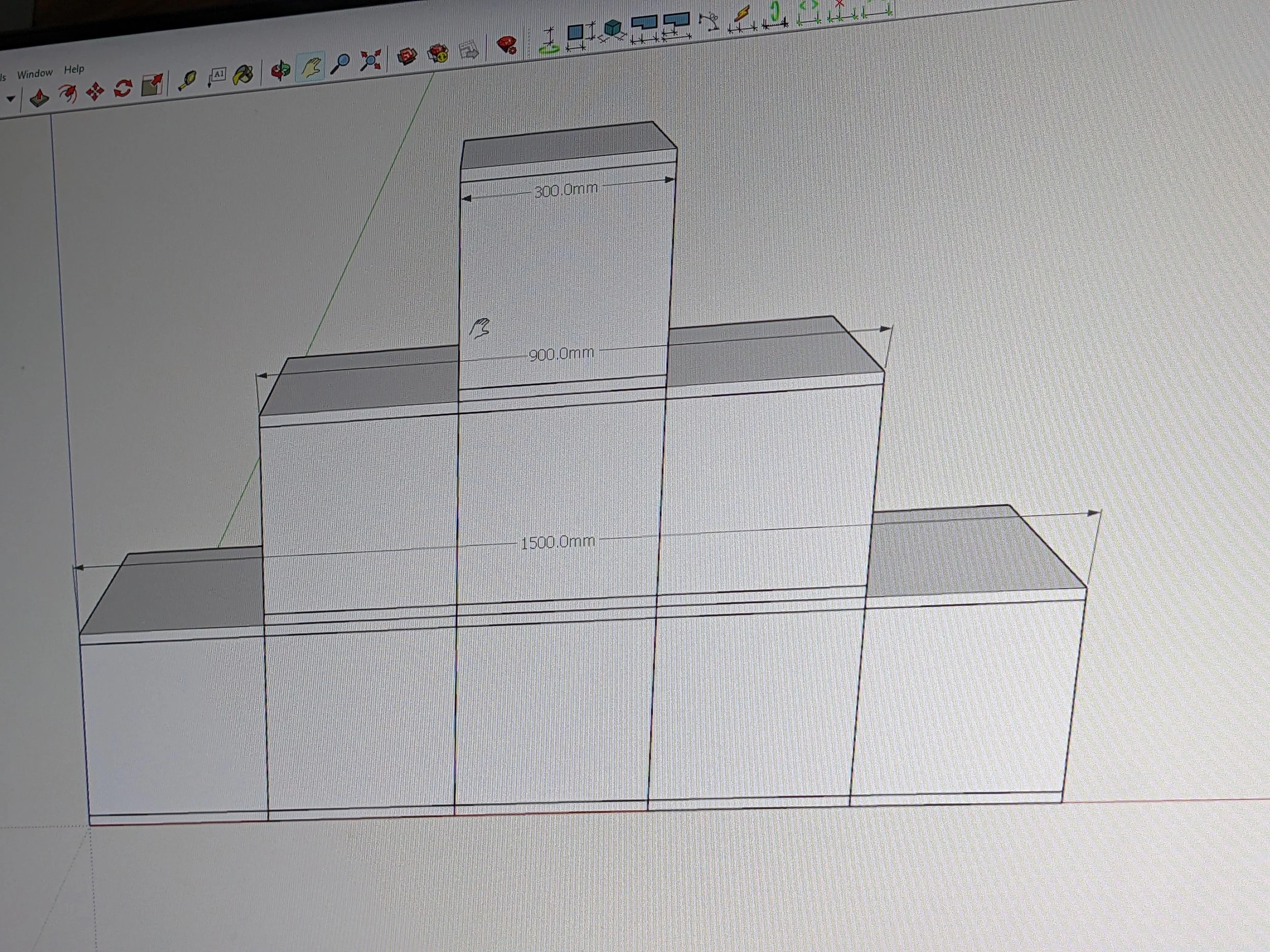
Task: Select the Push/Pull tool
Action: tap(39, 98)
